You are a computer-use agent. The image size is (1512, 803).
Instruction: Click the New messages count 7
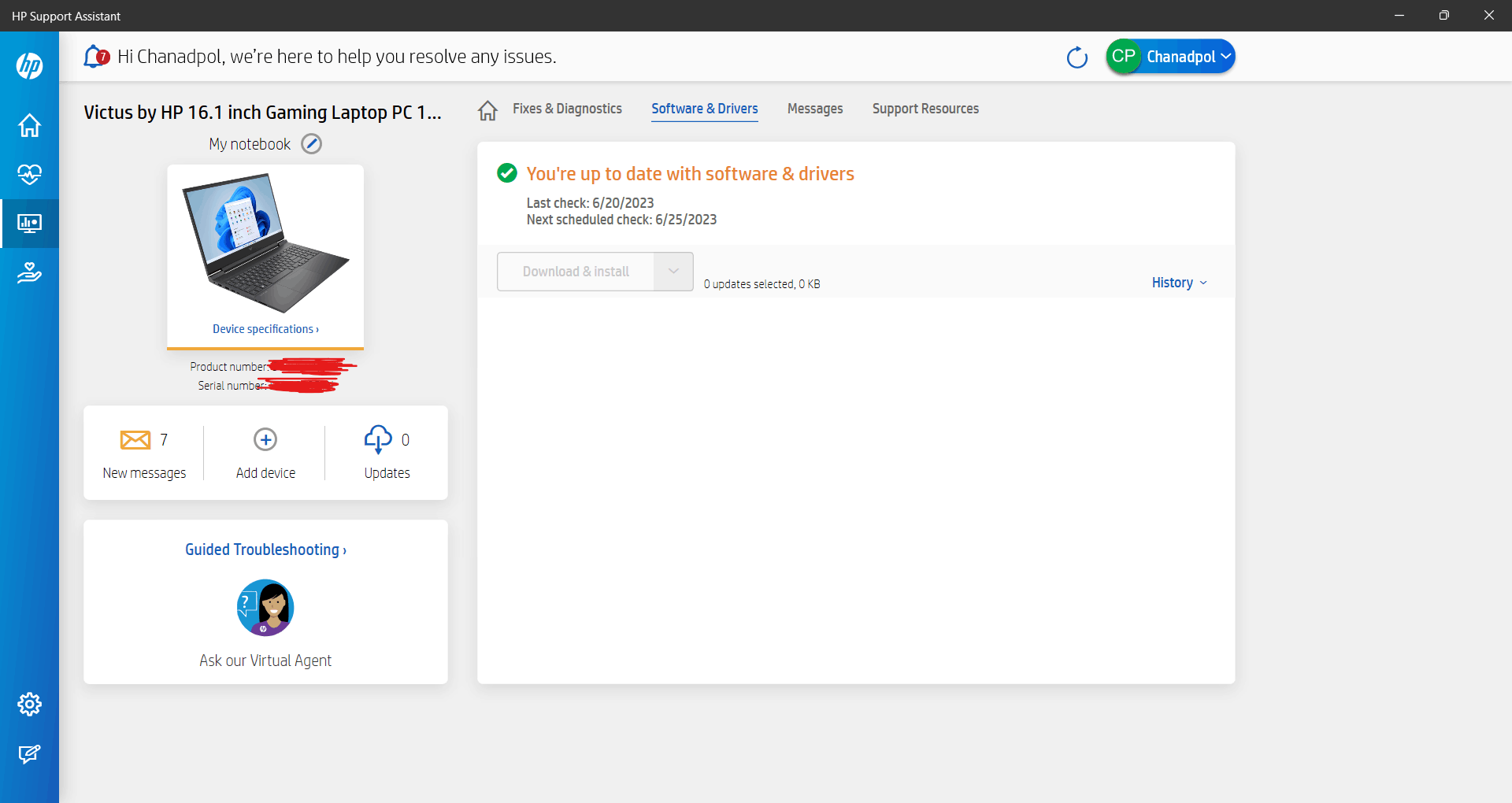click(x=164, y=440)
